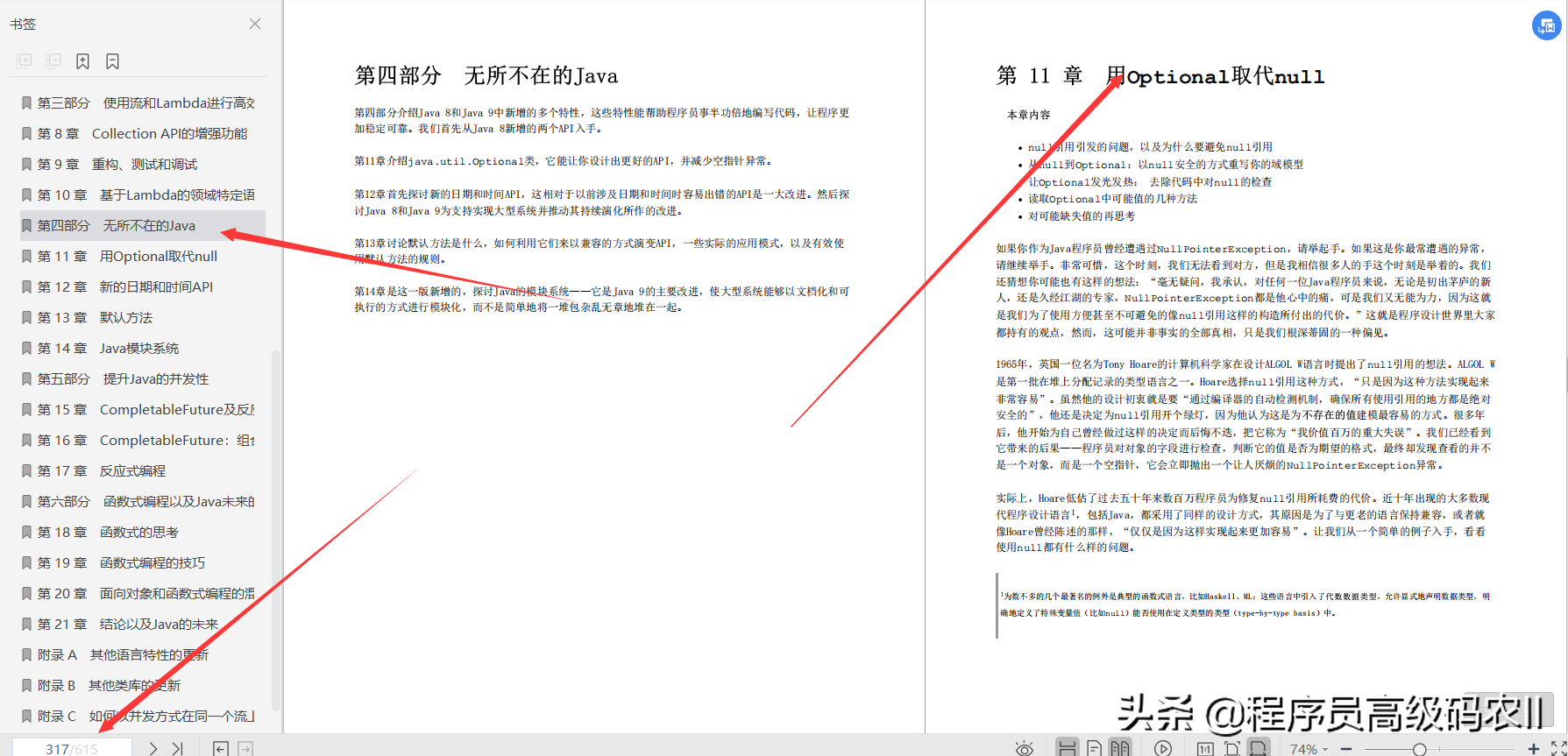Jump to bookmark 第 13 章 默认方法
This screenshot has width=1568, height=756.
point(142,317)
